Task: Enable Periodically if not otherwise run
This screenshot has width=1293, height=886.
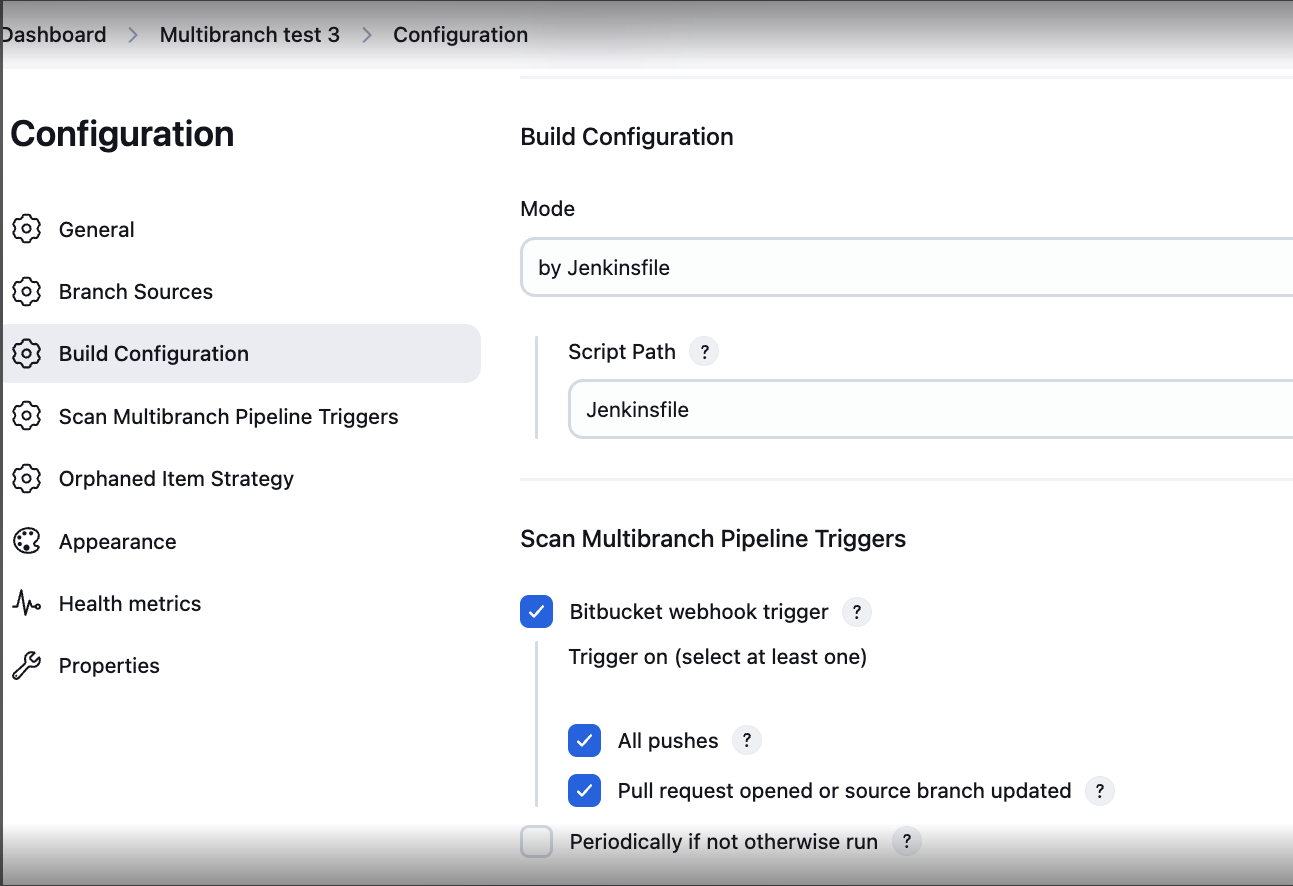Action: point(537,842)
